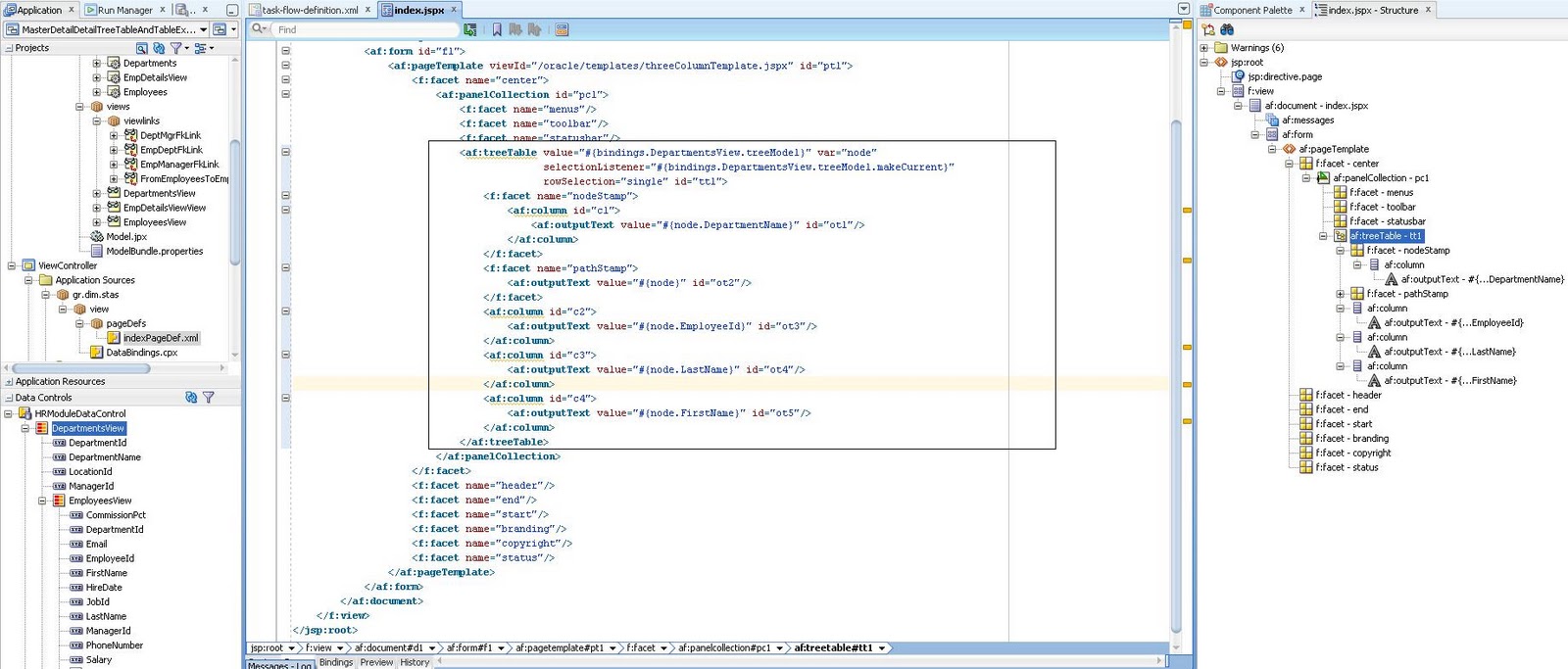Collapse af:form code fold in gutter
This screenshot has width=1568, height=669.
point(286,51)
